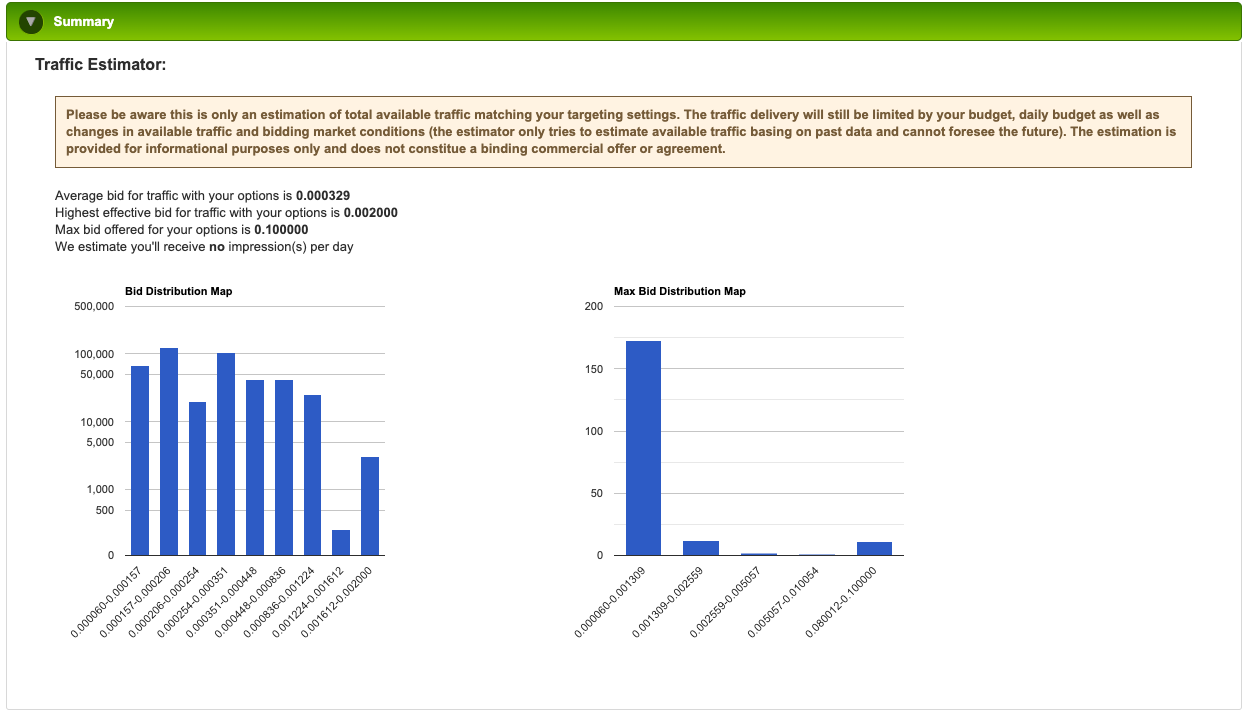1247x713 pixels.
Task: Click the Traffic Estimator heading
Action: tap(99, 64)
